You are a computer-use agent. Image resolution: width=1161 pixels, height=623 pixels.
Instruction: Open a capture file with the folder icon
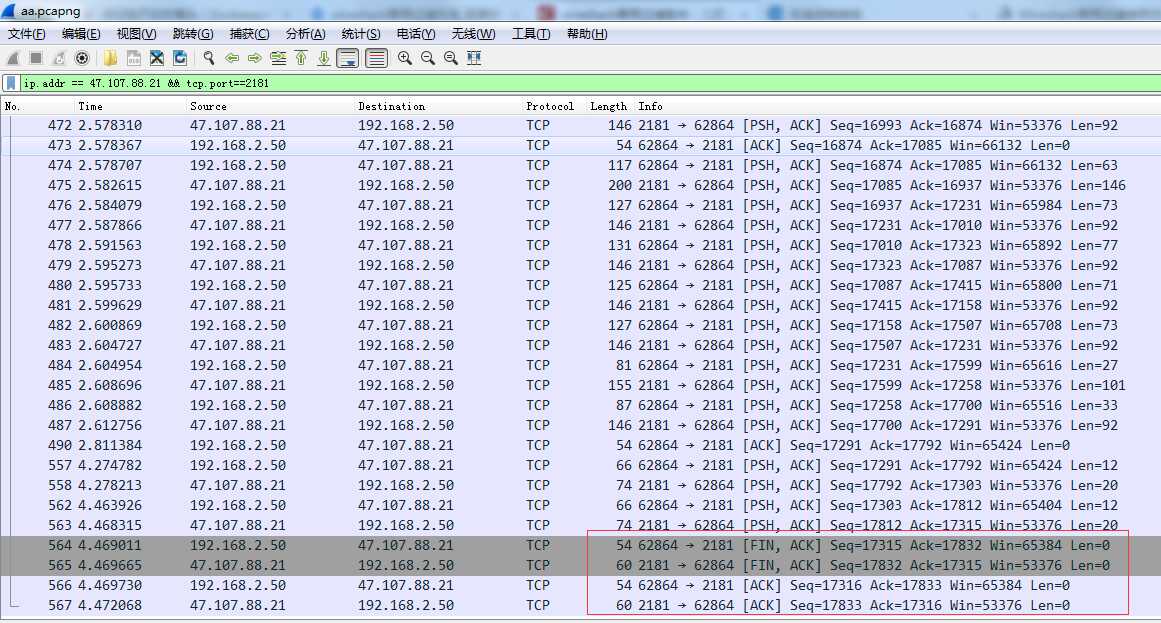(110, 58)
